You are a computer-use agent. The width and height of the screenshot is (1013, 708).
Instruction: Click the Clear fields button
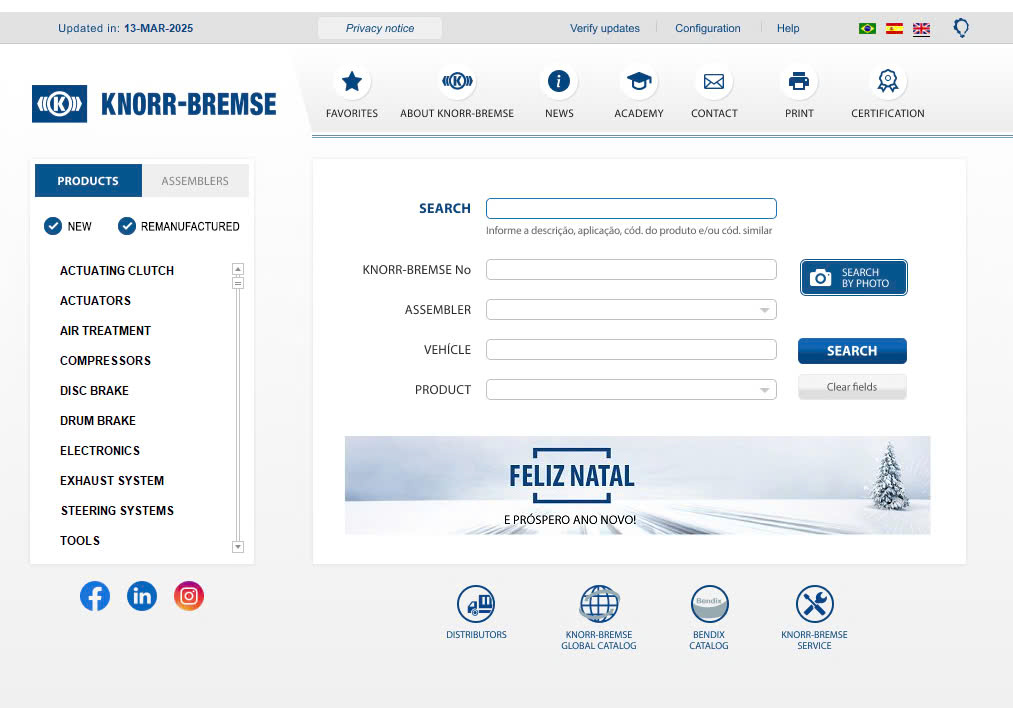(852, 387)
